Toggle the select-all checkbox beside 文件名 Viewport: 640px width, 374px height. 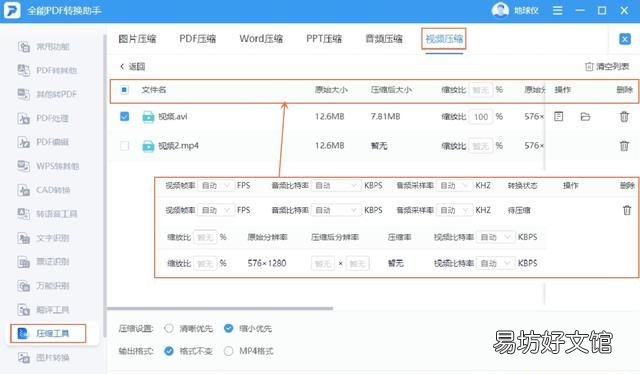(x=124, y=89)
